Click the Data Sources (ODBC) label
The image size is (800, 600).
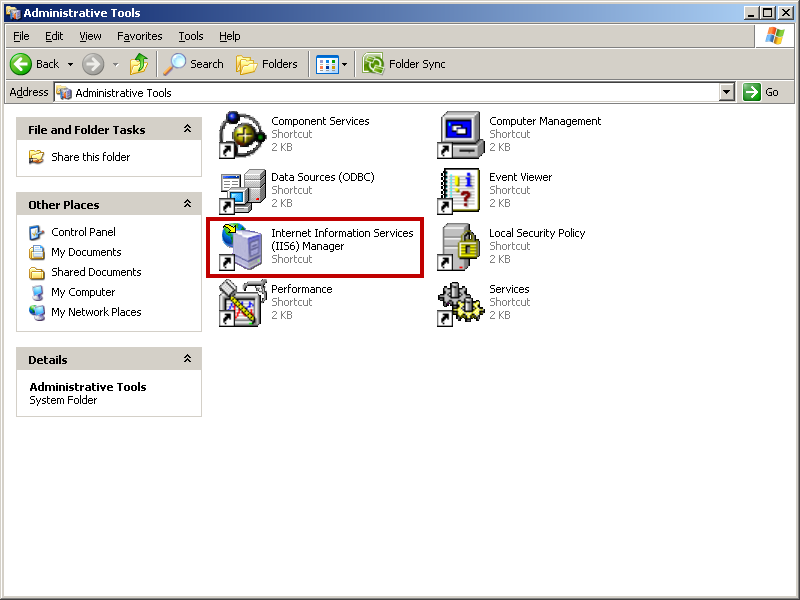coord(322,177)
